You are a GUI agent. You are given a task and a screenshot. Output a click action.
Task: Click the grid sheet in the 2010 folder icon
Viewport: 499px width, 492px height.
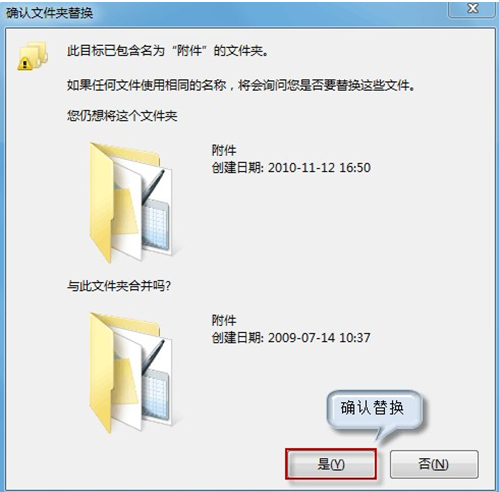pyautogui.click(x=155, y=225)
